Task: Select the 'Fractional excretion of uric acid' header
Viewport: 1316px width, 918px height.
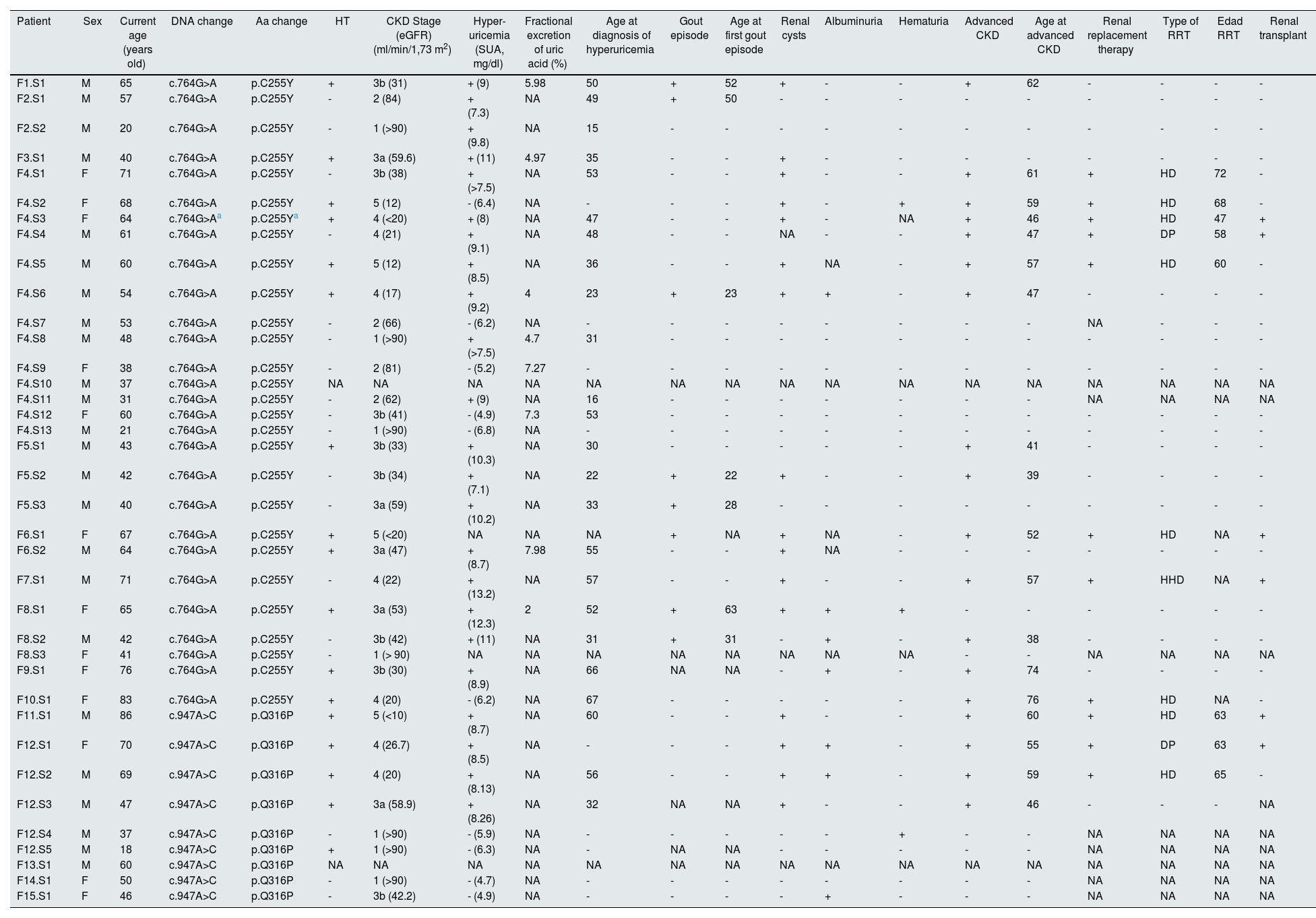Action: [549, 42]
